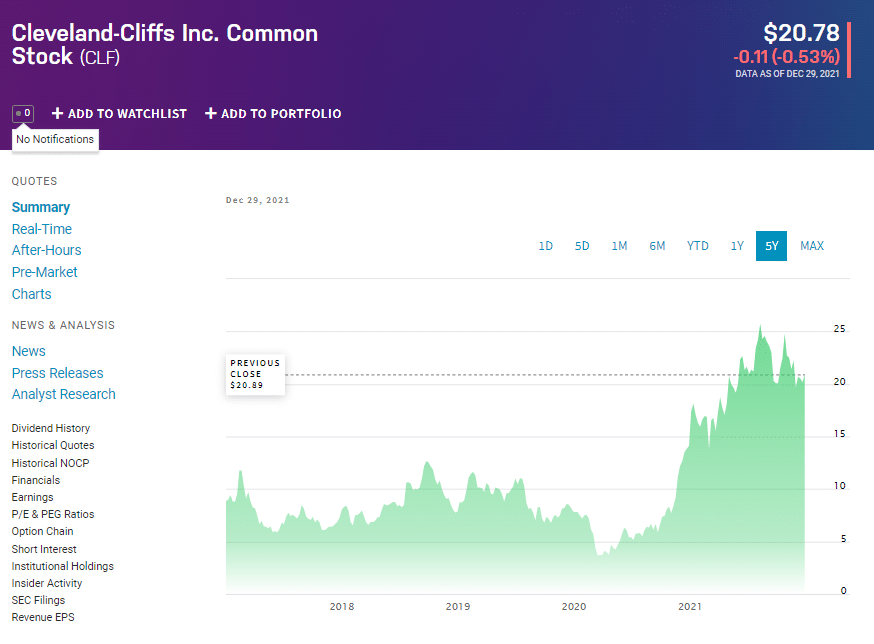
Task: View Institutional Holdings
Action: 62,566
